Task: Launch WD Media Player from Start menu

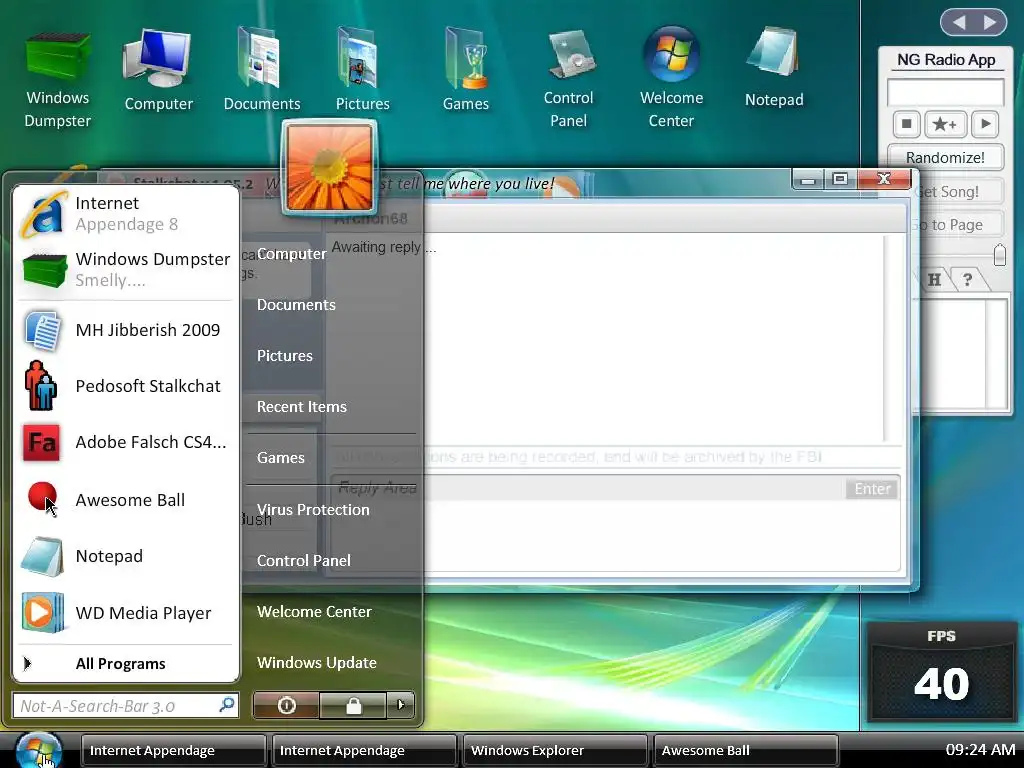Action: click(x=125, y=613)
